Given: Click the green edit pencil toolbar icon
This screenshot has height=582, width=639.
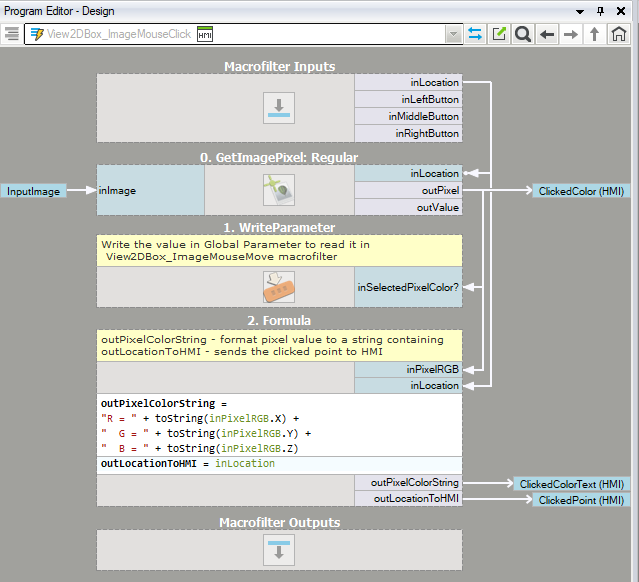Looking at the screenshot, I should (x=499, y=34).
